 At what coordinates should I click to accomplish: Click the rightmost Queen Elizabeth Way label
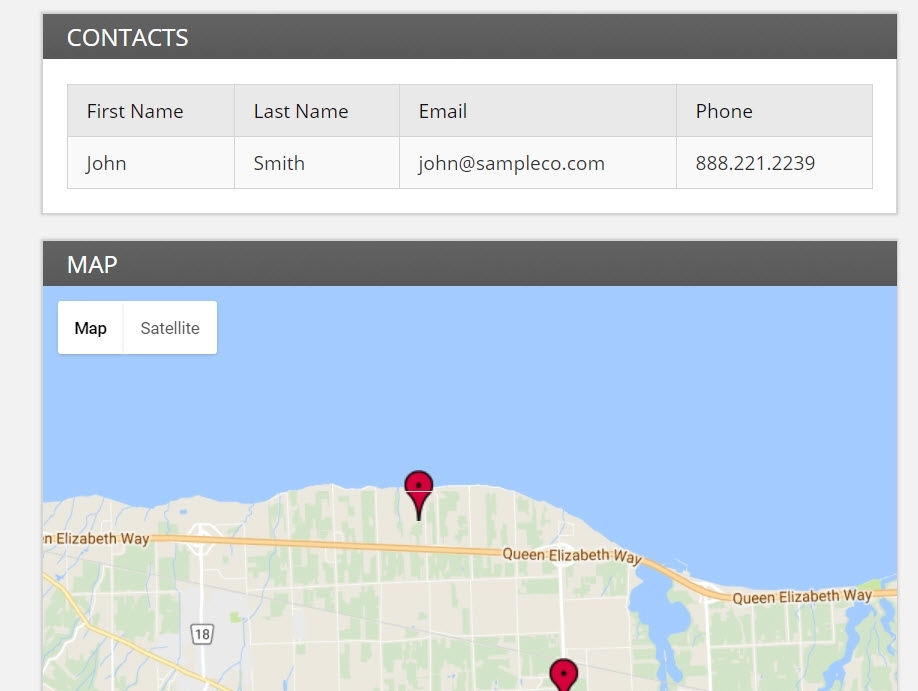click(802, 597)
